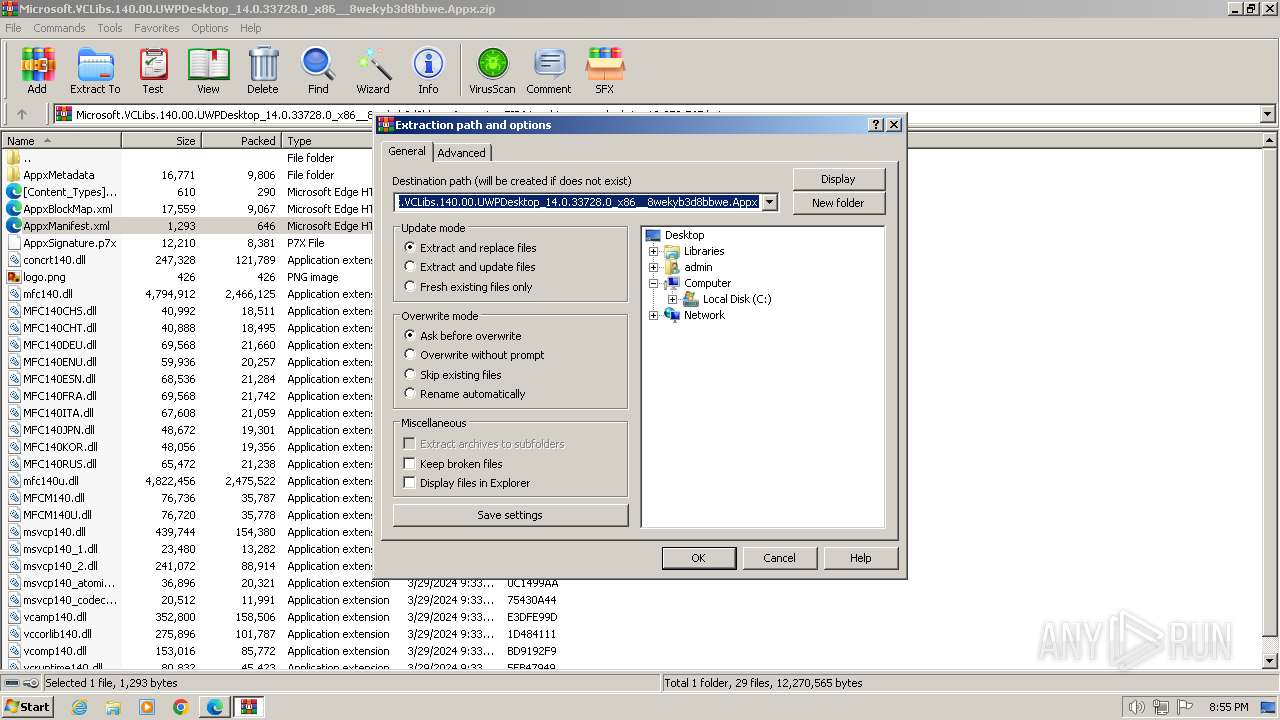Switch to the Advanced tab
Image resolution: width=1280 pixels, height=720 pixels.
tap(461, 153)
